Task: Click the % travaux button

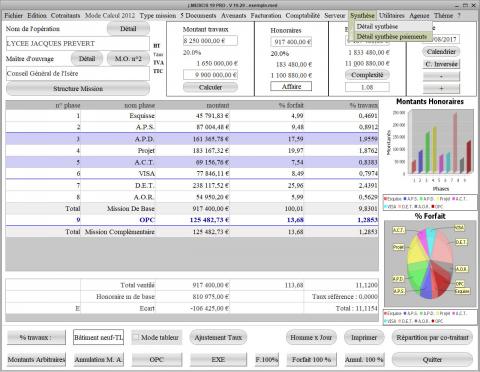Action: (36, 338)
